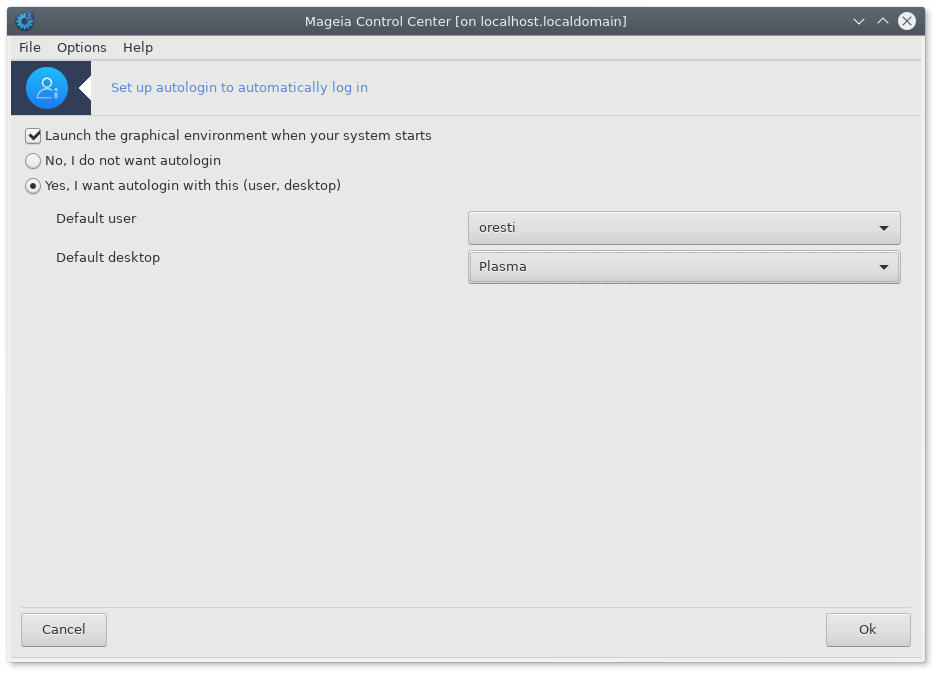Click the Set up autologin heading text
938x675 pixels.
239,87
